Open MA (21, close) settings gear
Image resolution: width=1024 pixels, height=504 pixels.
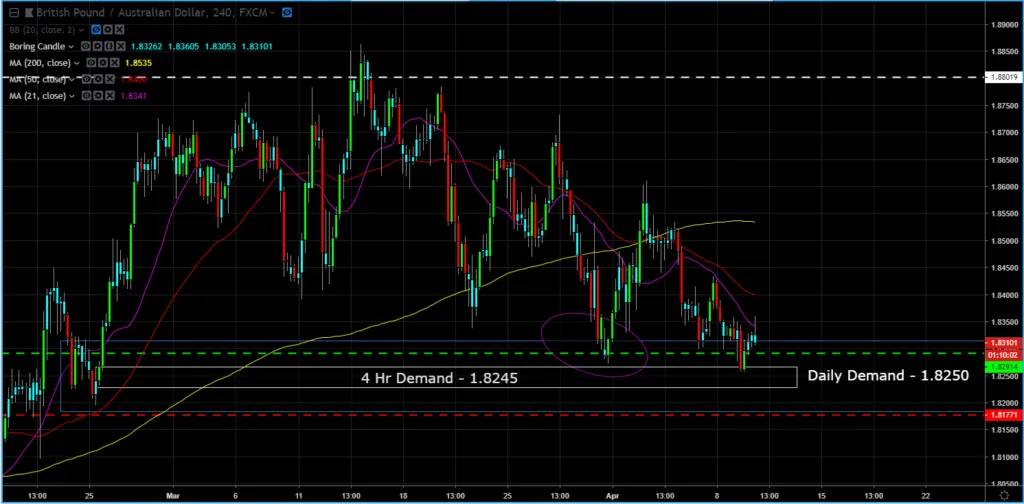coord(100,95)
